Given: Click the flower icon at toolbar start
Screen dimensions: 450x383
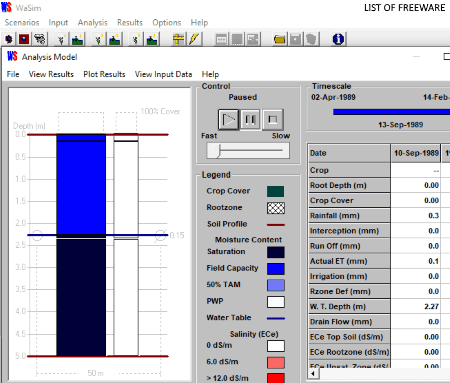Looking at the screenshot, I should pos(9,39).
